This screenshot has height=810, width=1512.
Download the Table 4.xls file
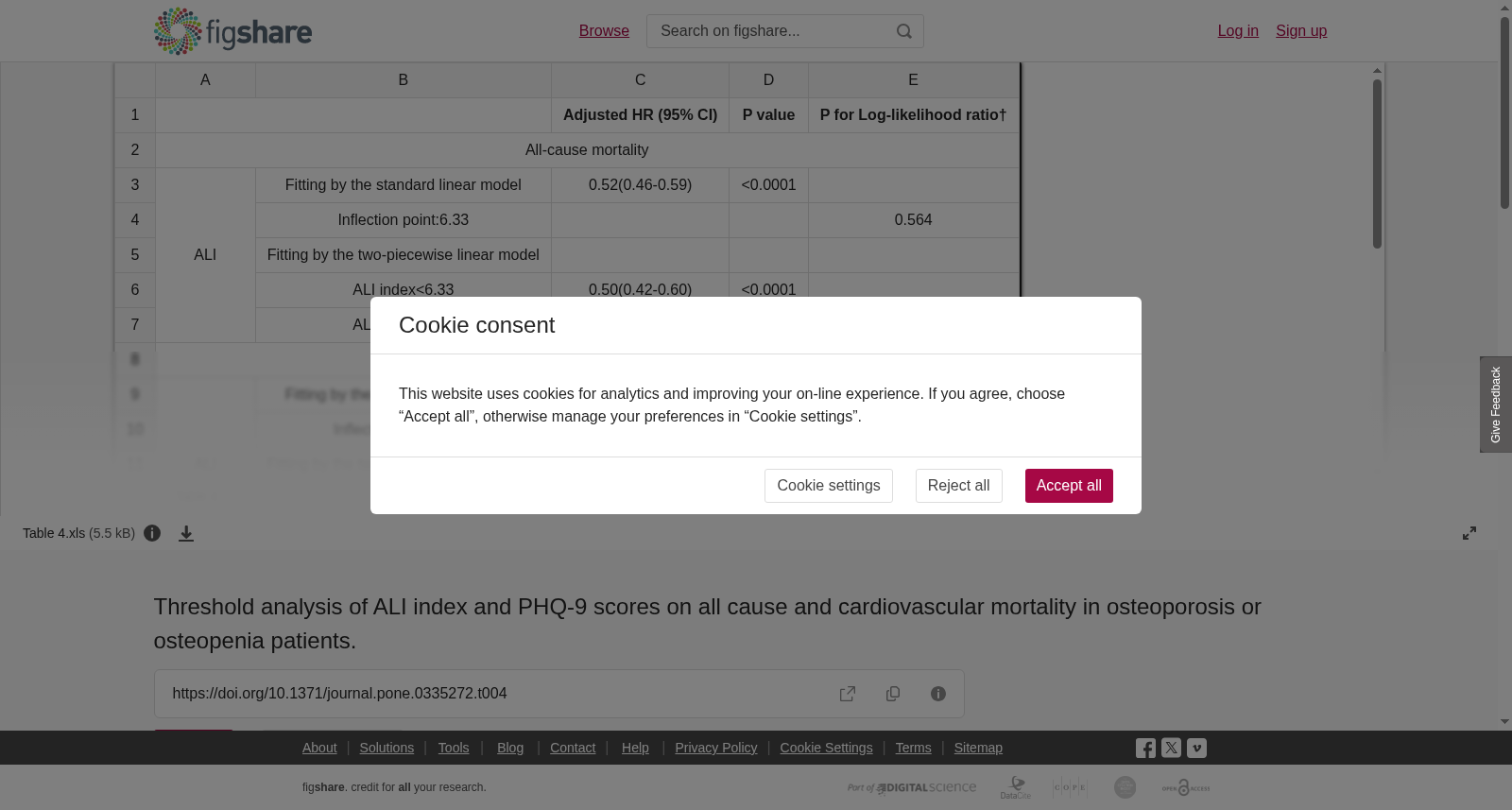(186, 533)
